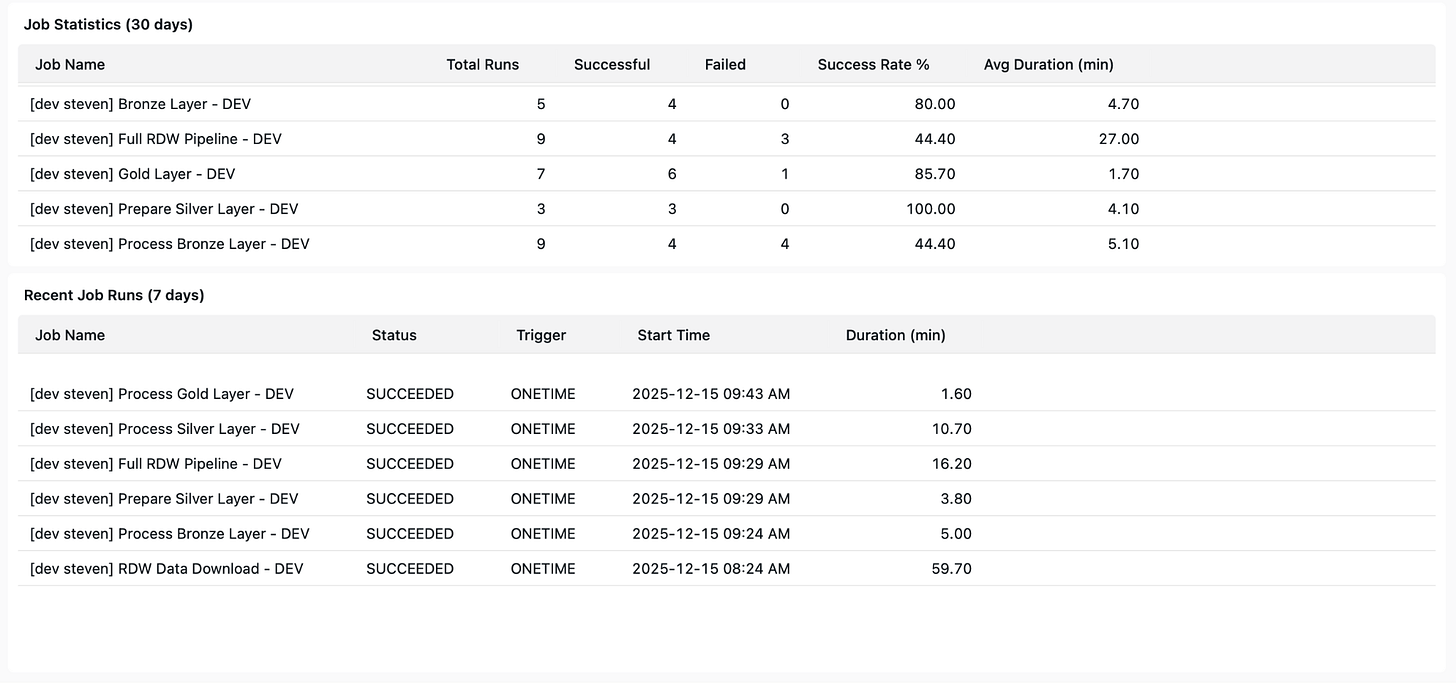Click failed count 3 for Full RDW Pipeline
The width and height of the screenshot is (1456, 683).
(x=785, y=139)
